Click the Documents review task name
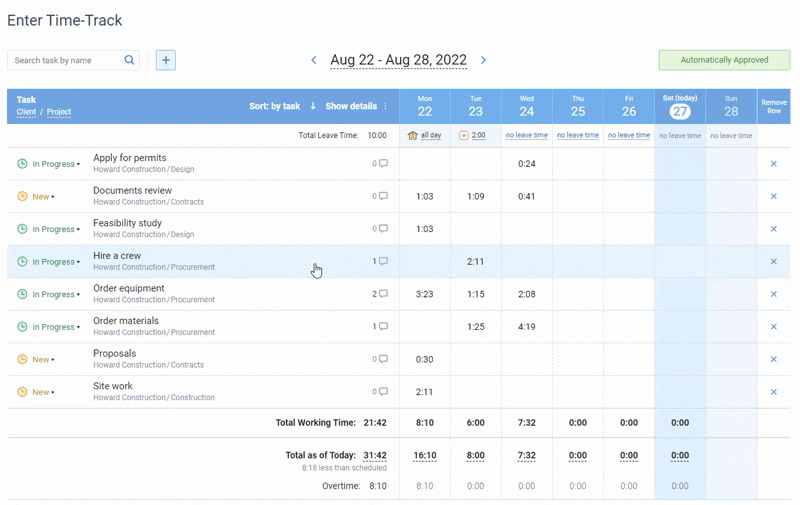800x505 pixels. [x=132, y=190]
